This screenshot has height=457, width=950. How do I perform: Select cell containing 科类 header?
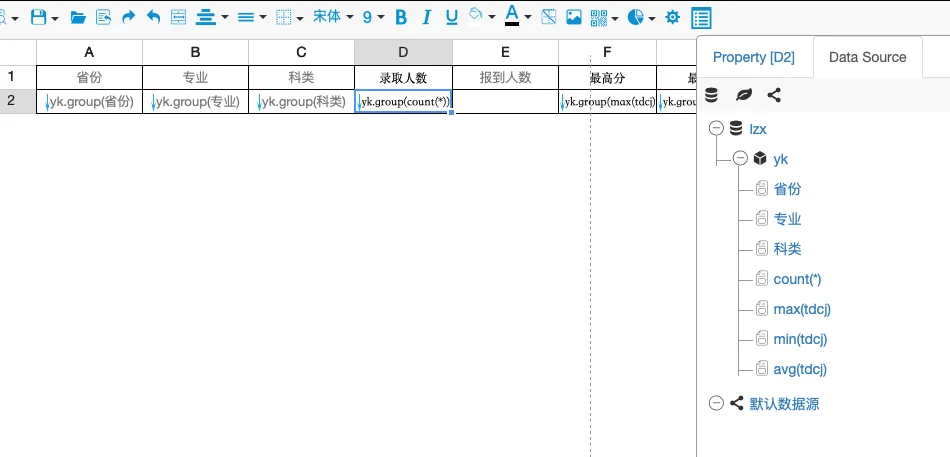[x=301, y=77]
